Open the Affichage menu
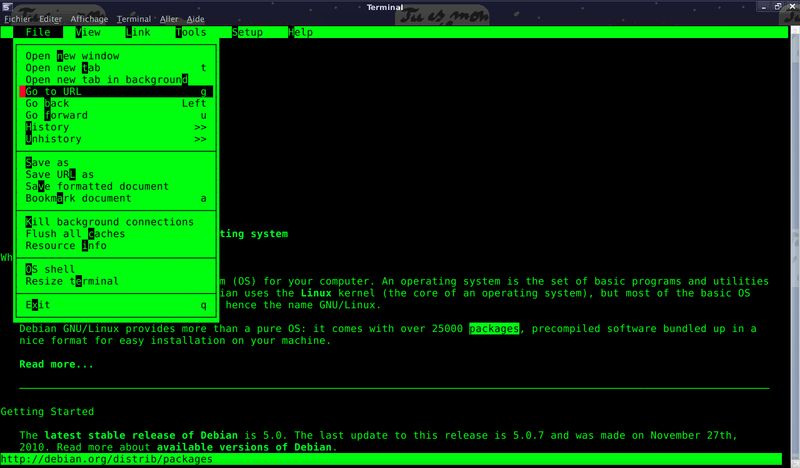This screenshot has height=468, width=800. 89,19
